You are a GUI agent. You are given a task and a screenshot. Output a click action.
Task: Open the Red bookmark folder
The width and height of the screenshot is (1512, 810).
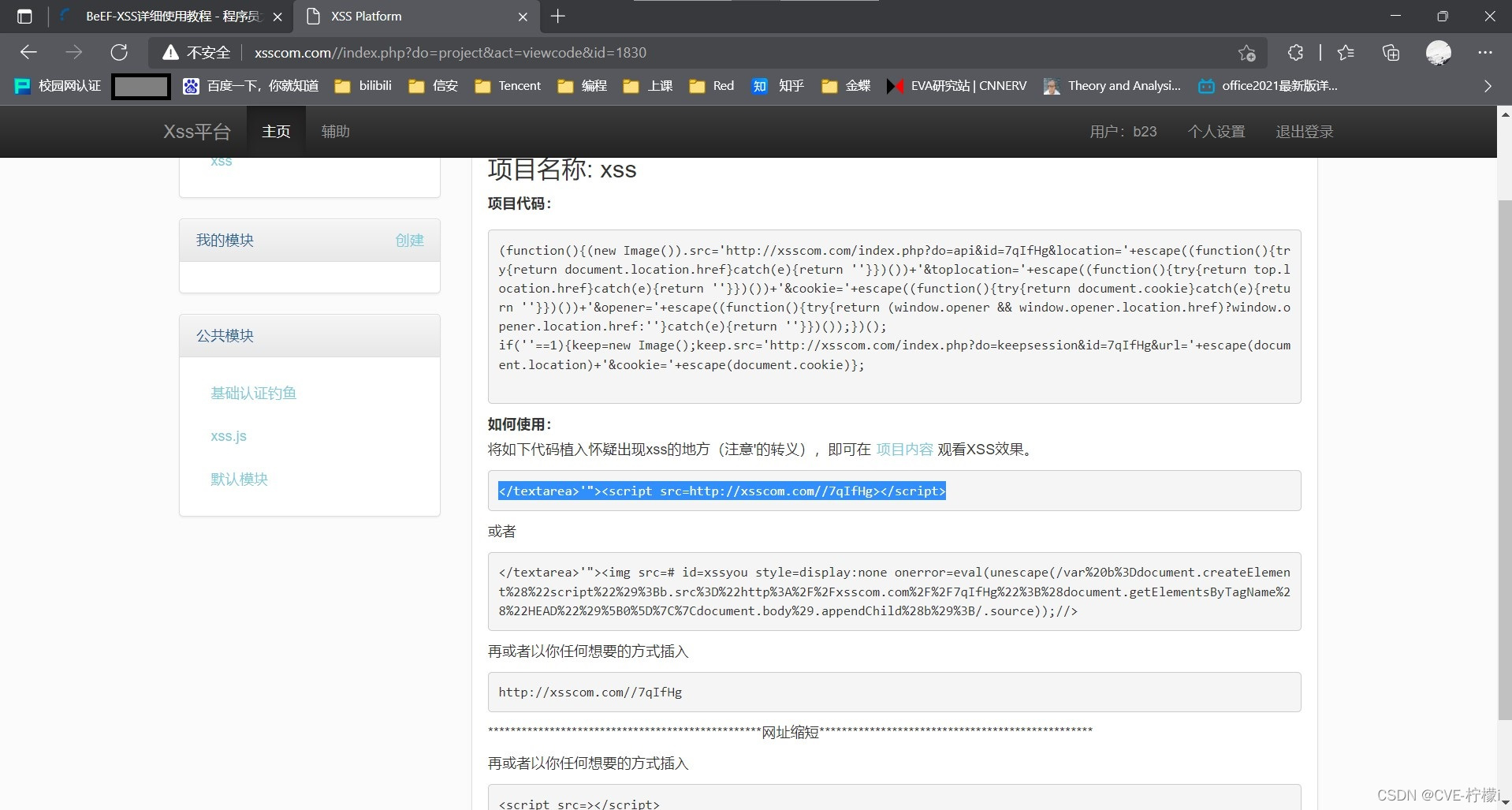tap(711, 86)
